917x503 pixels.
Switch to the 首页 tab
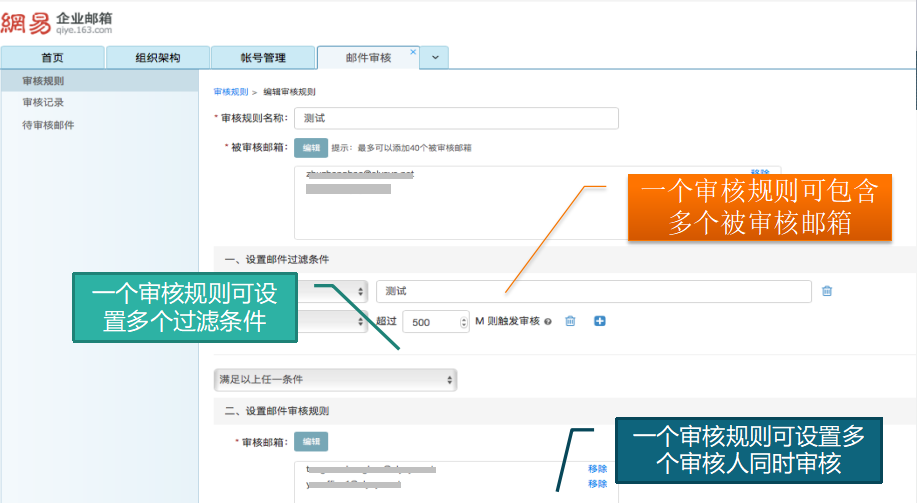[52, 58]
